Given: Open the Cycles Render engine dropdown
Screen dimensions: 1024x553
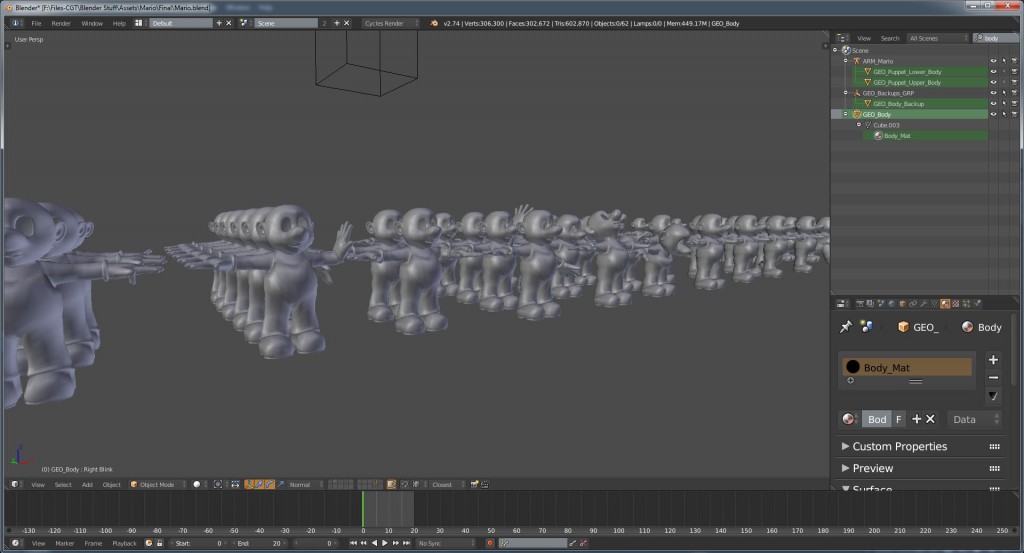Looking at the screenshot, I should pyautogui.click(x=390, y=22).
